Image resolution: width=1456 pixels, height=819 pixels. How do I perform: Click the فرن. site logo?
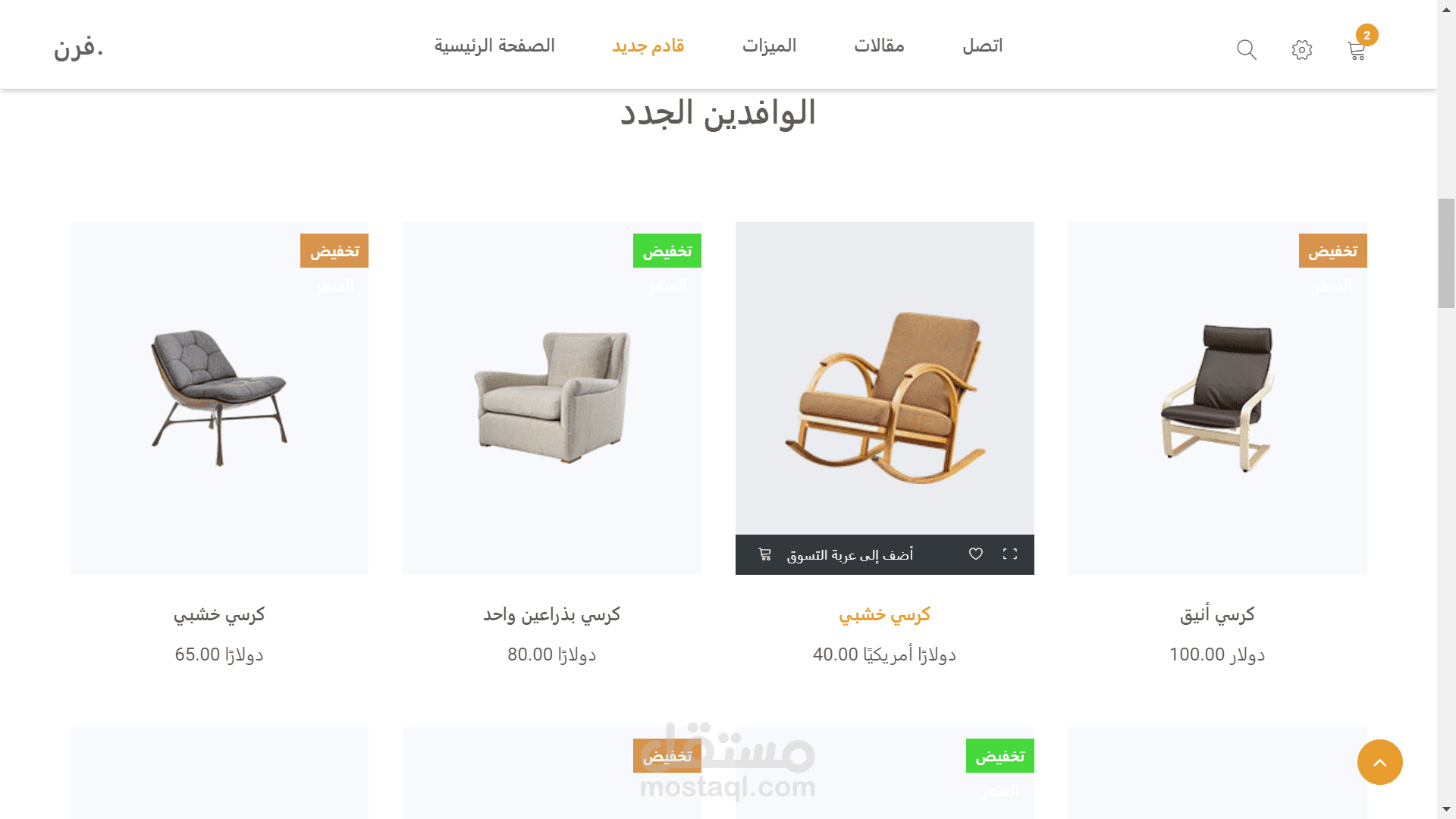(x=79, y=47)
